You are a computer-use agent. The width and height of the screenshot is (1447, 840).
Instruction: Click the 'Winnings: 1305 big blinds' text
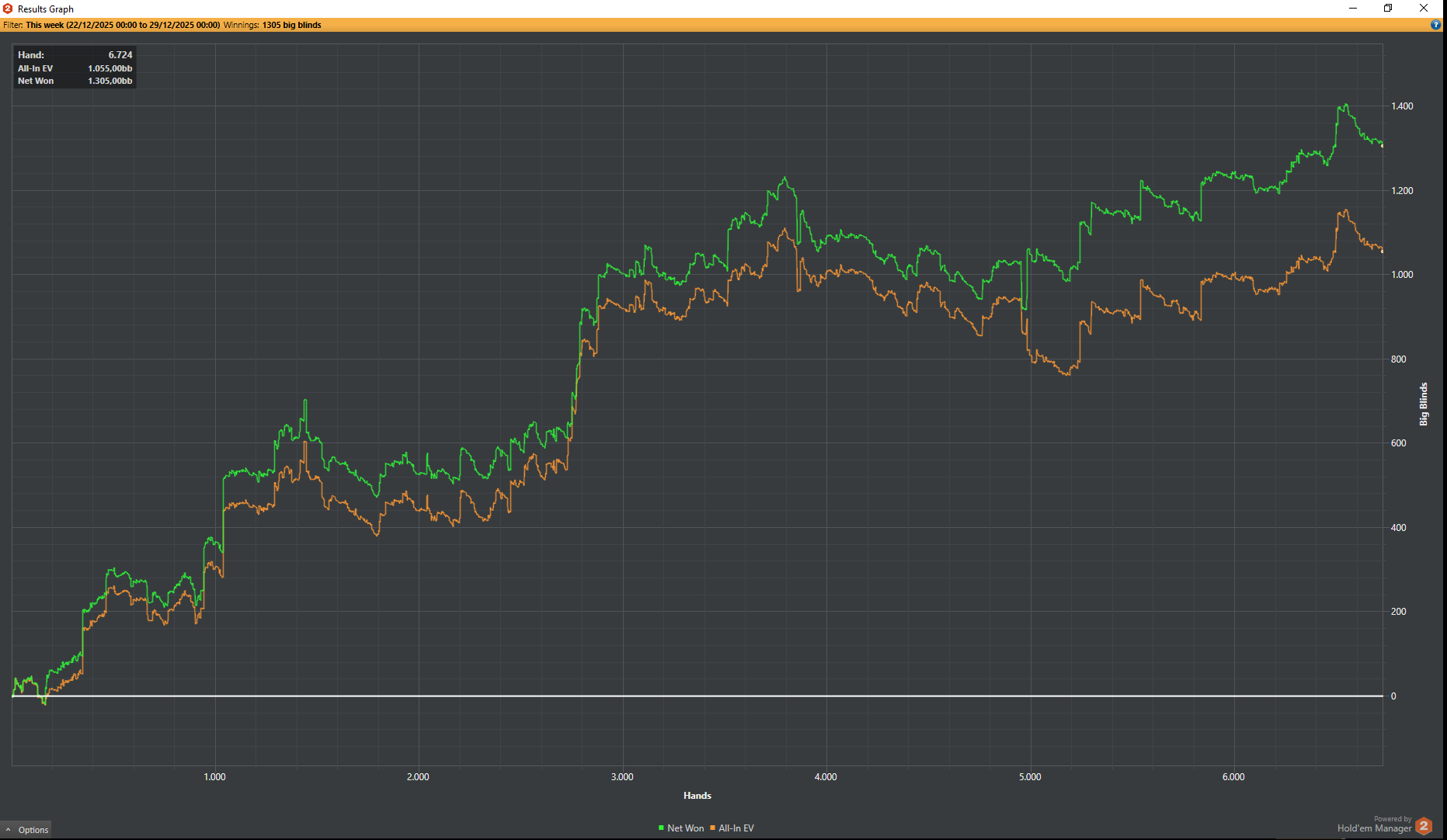click(x=273, y=25)
